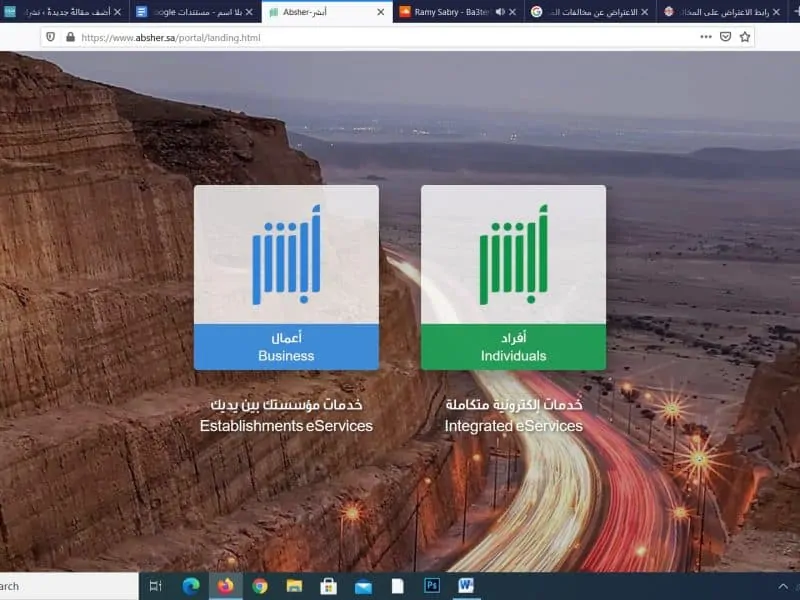Click the Windows taskbar search box
Screen dimensions: 800x600
click(69, 586)
